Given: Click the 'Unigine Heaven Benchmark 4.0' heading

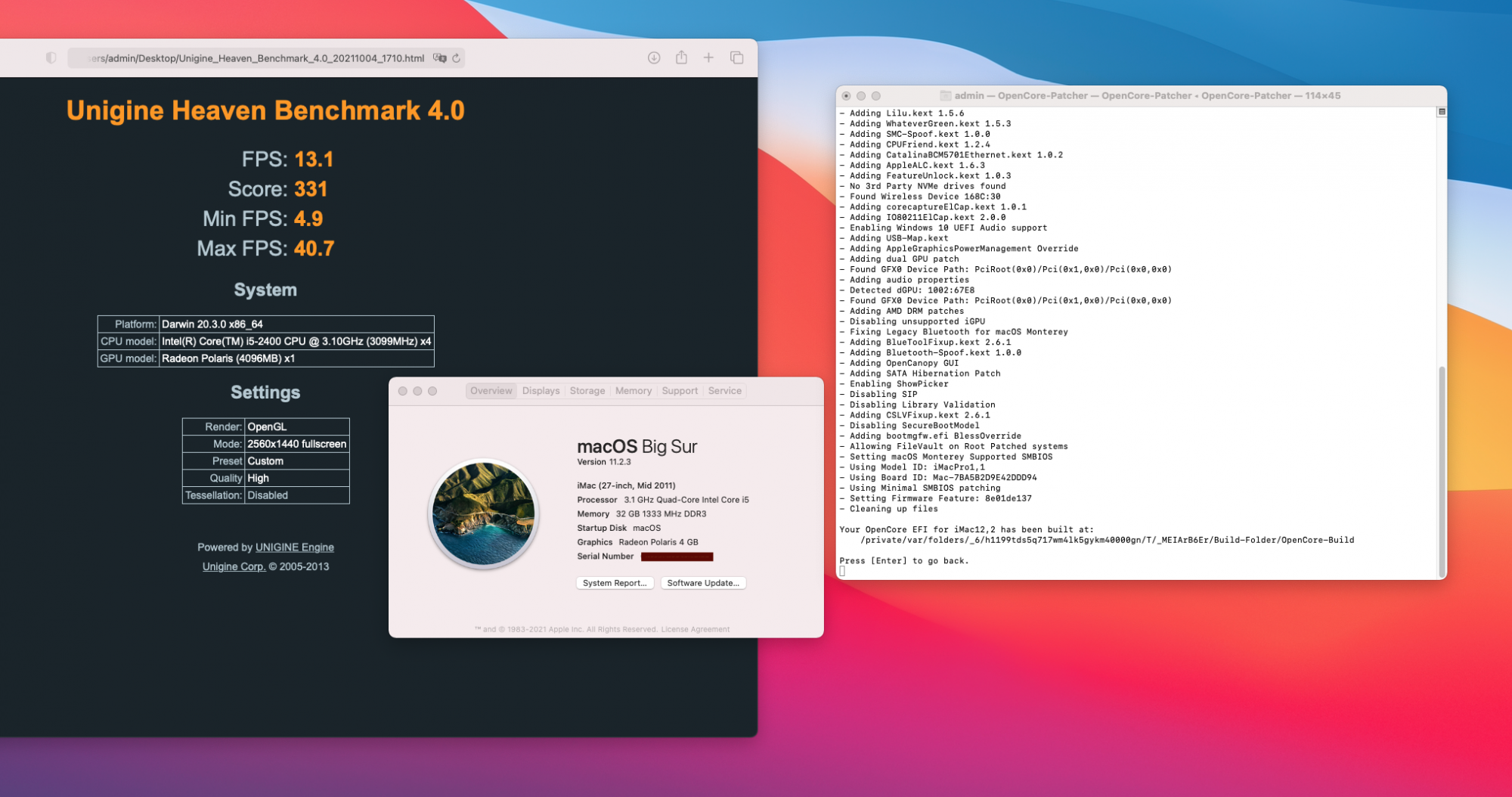Looking at the screenshot, I should point(265,110).
